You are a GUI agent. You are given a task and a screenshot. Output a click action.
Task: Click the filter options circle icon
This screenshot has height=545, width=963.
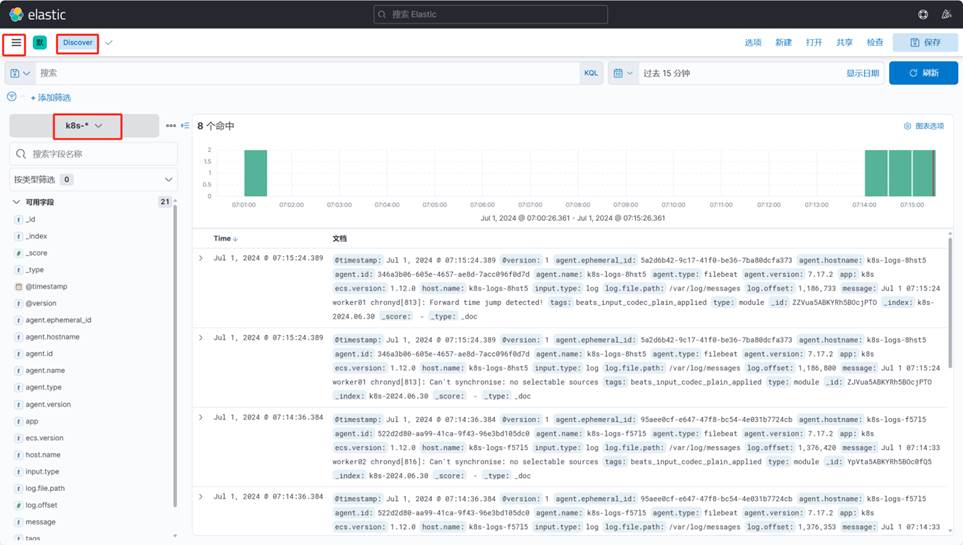point(12,96)
